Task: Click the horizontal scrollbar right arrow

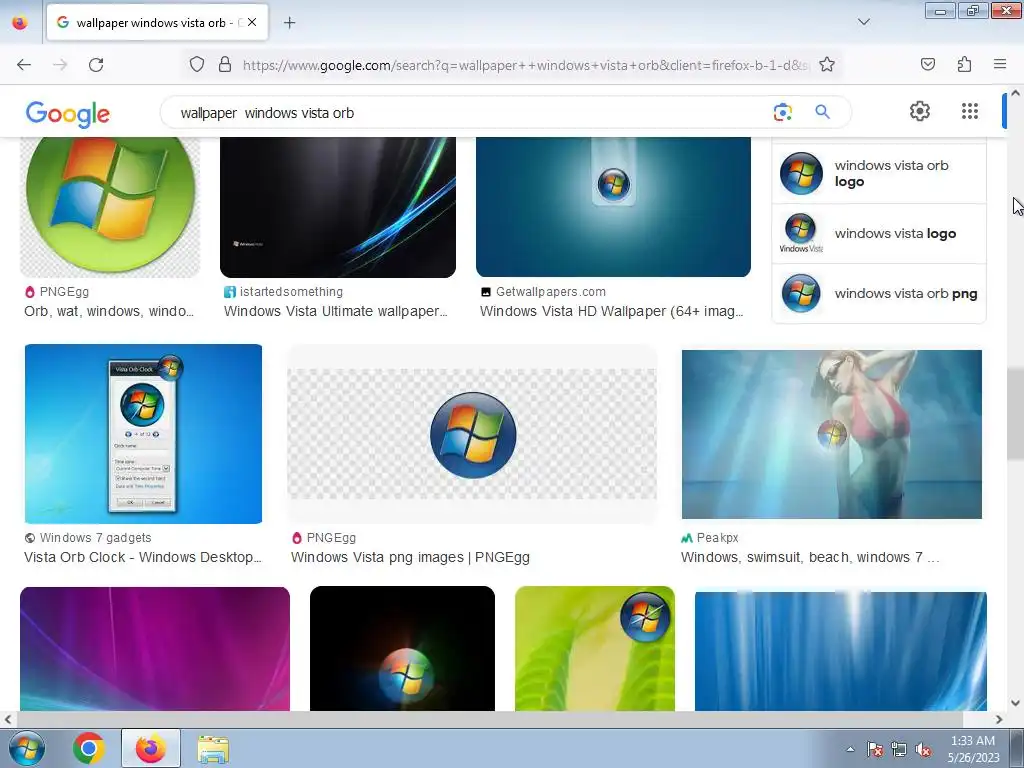Action: pos(999,719)
